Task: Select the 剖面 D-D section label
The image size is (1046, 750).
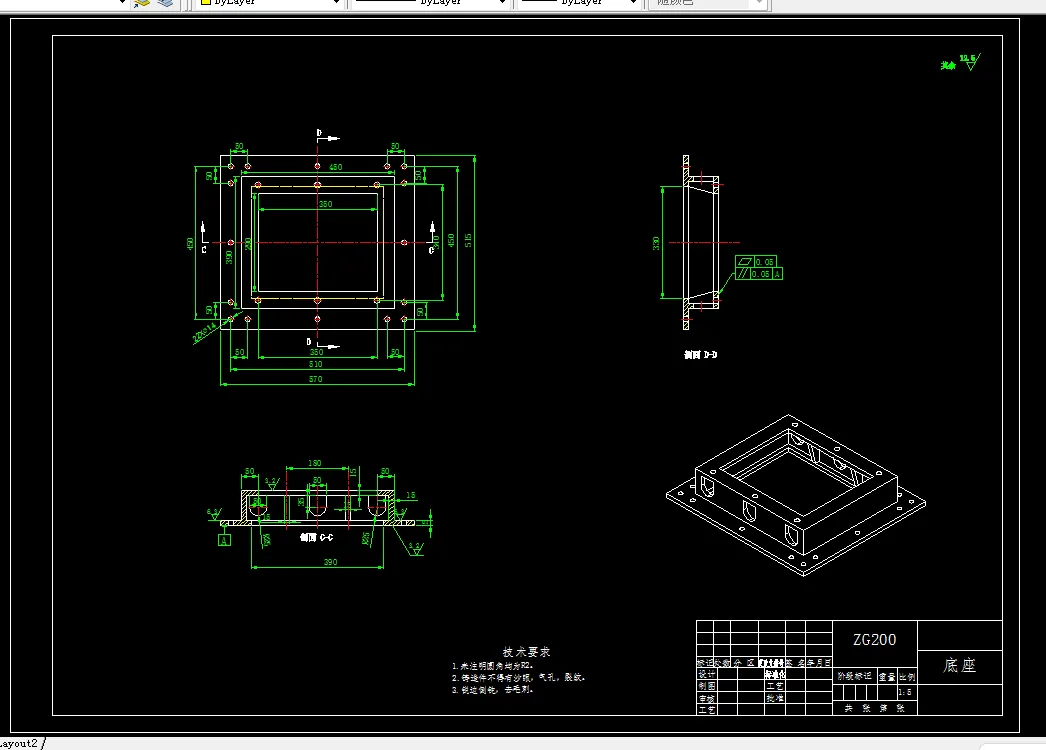Action: (x=700, y=355)
